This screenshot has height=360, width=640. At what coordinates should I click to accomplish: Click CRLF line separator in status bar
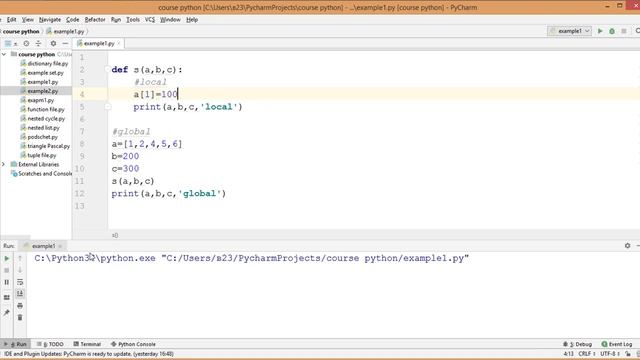[x=587, y=353]
